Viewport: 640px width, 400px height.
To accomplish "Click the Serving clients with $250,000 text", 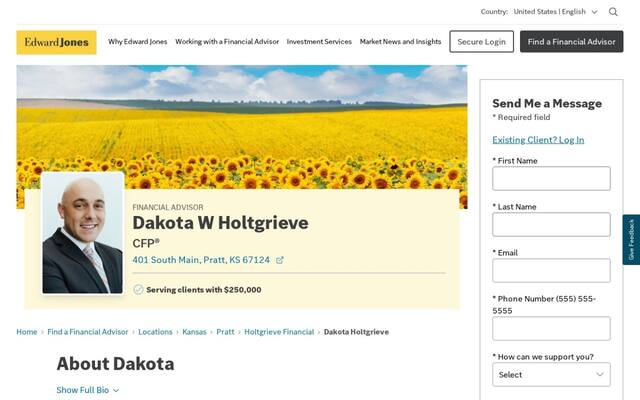I will click(x=204, y=290).
